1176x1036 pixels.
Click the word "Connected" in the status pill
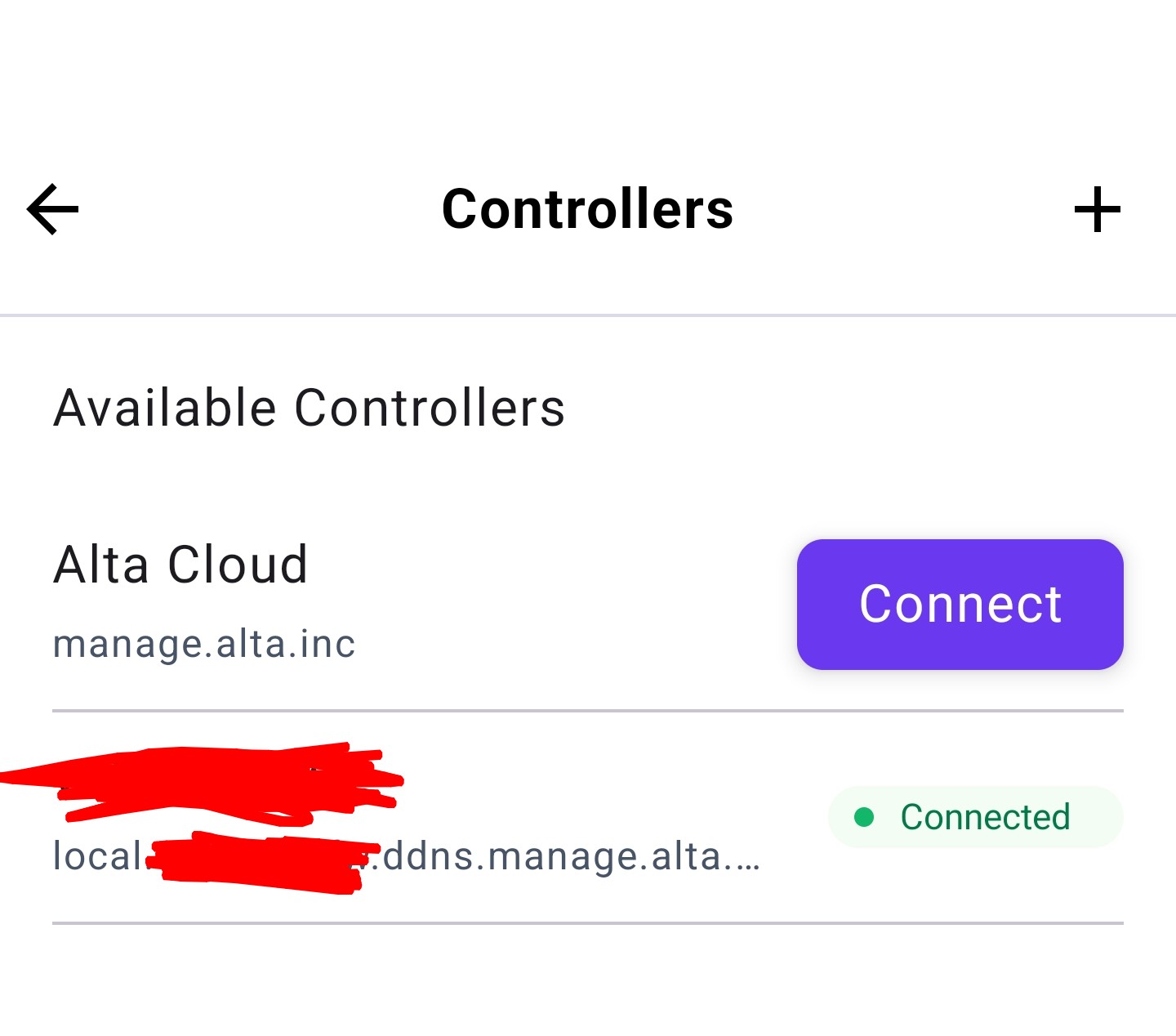tap(985, 817)
